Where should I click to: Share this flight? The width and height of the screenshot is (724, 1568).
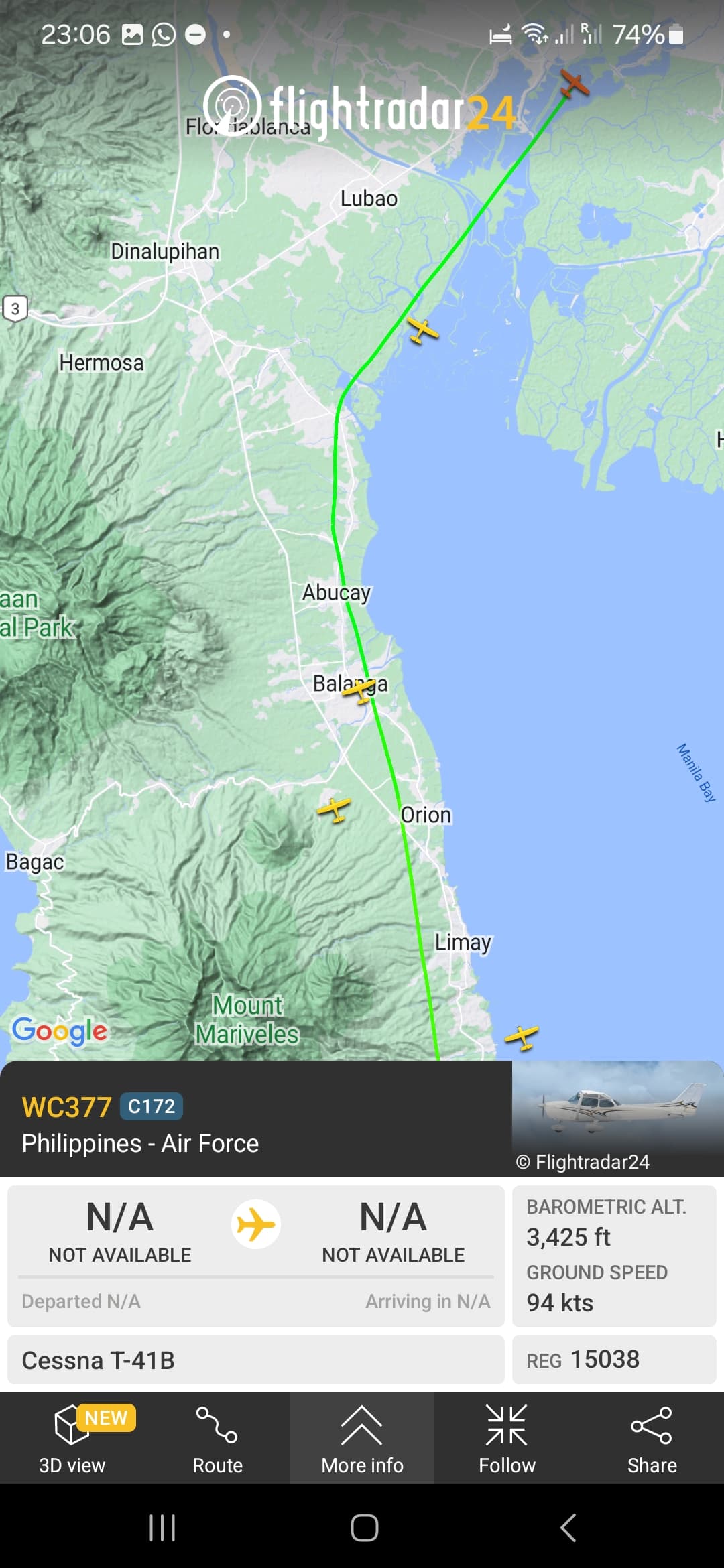pyautogui.click(x=652, y=1438)
